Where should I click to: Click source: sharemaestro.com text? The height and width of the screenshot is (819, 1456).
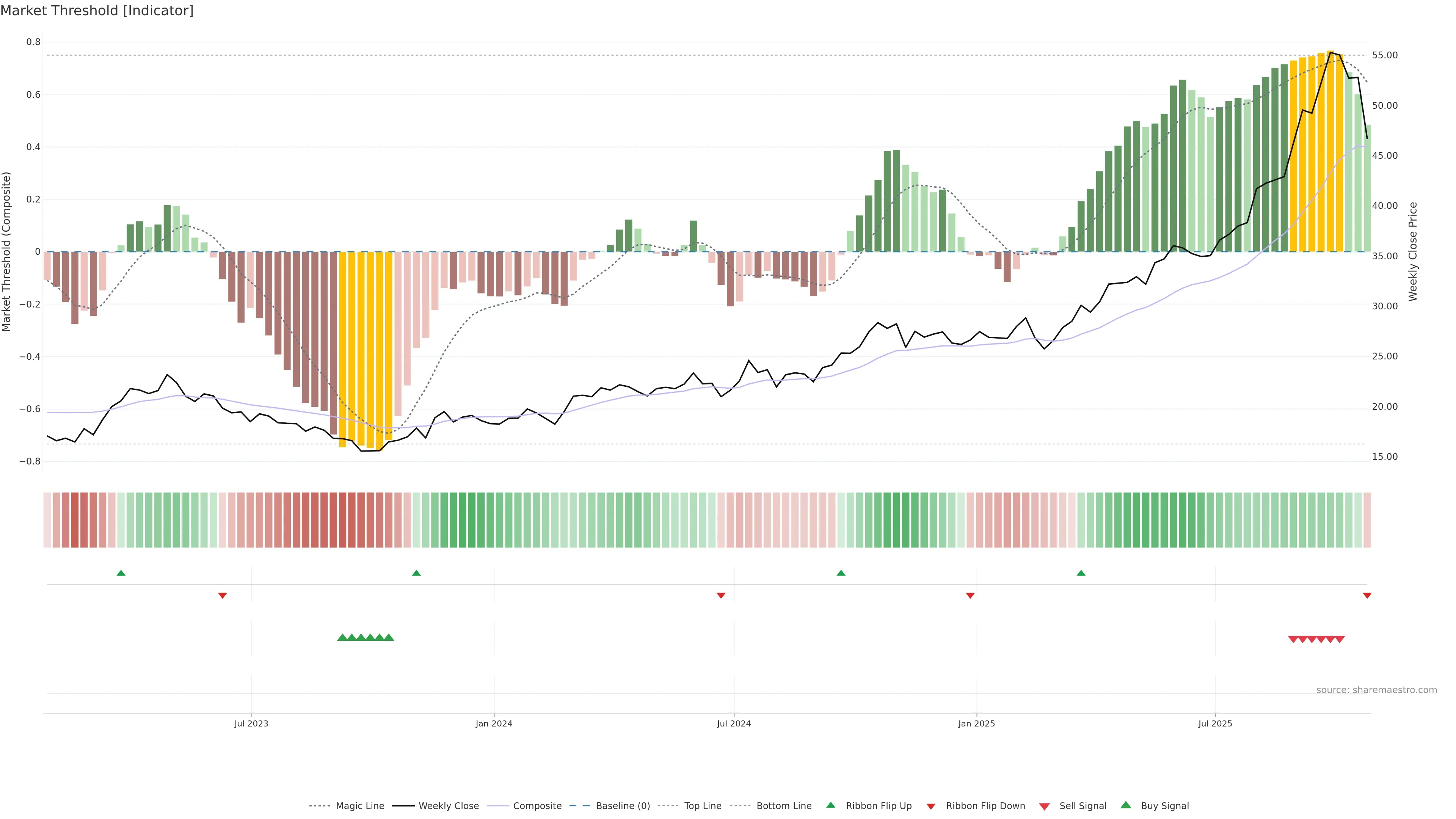pyautogui.click(x=1376, y=690)
